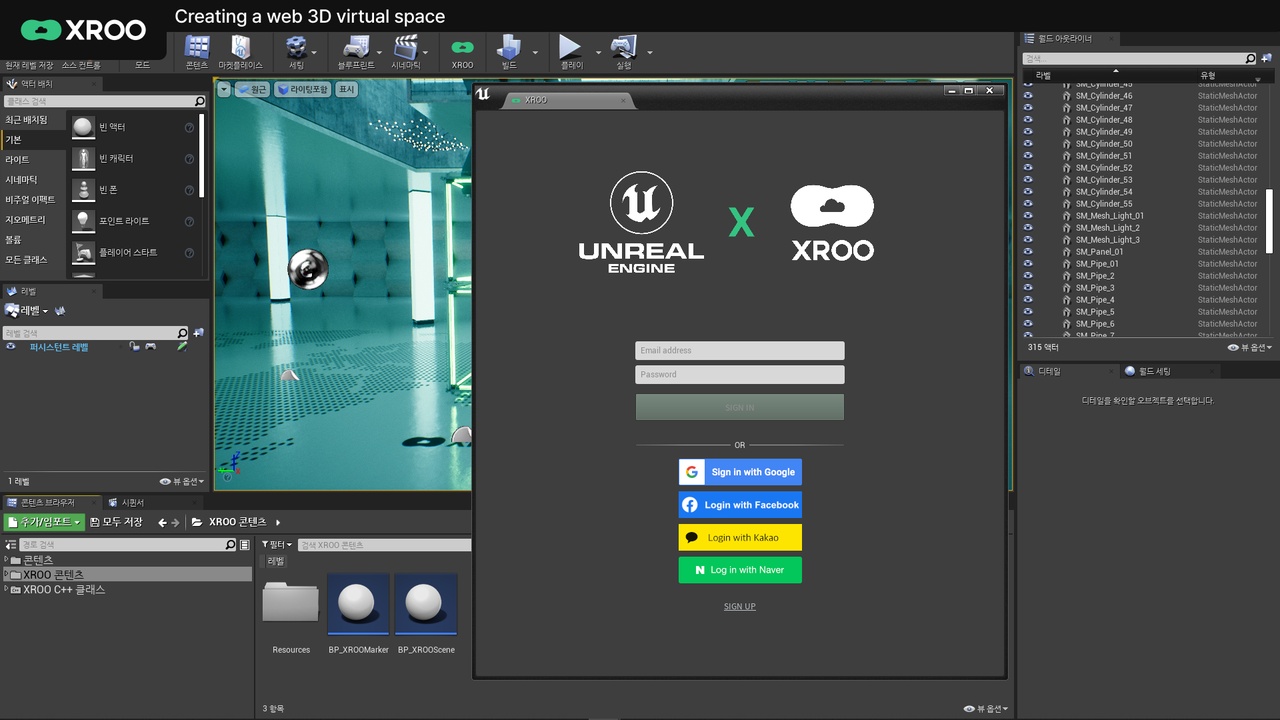1280x720 pixels.
Task: Click Sign in with Google
Action: tap(740, 472)
